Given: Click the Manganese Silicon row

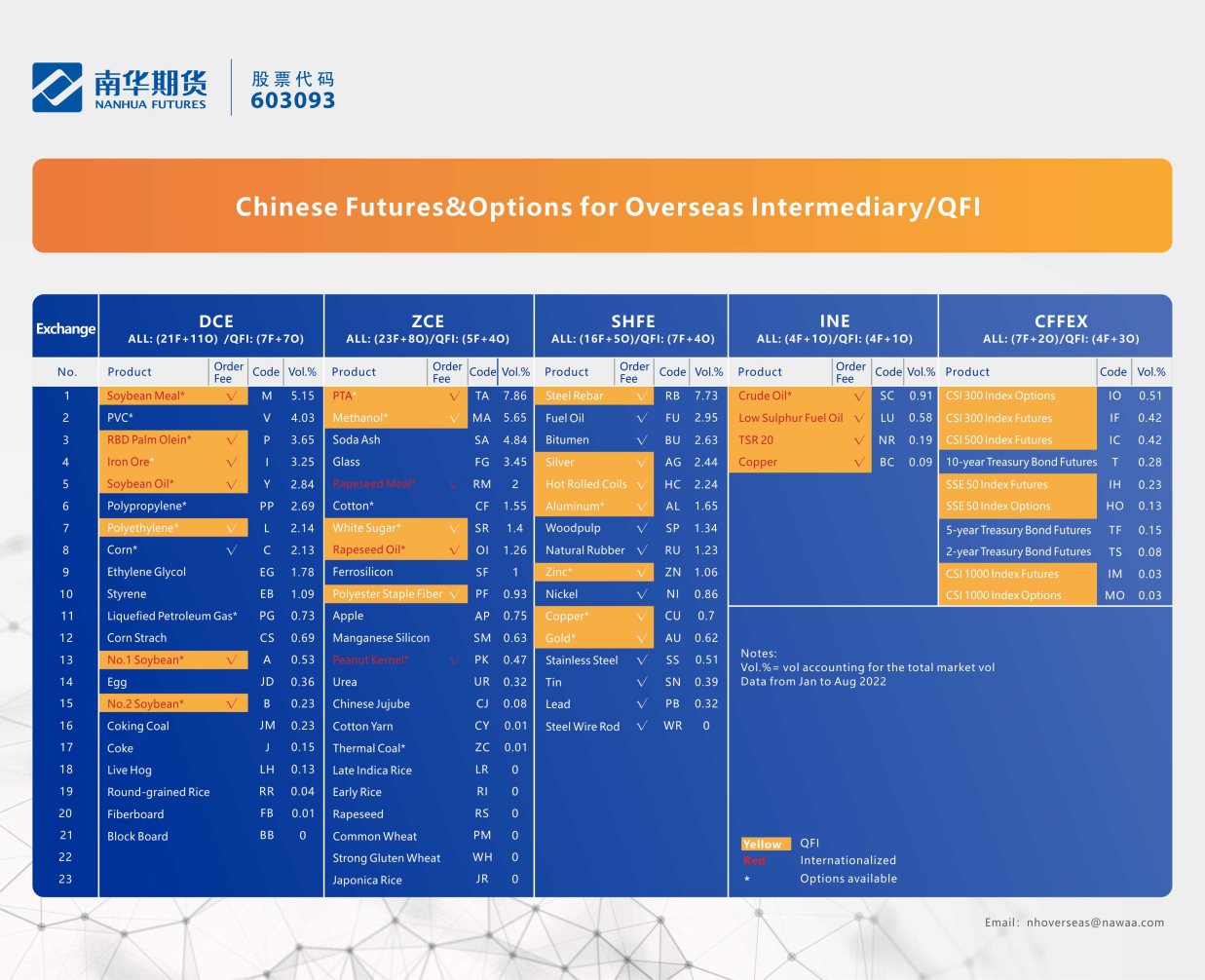Looking at the screenshot, I should (x=429, y=639).
